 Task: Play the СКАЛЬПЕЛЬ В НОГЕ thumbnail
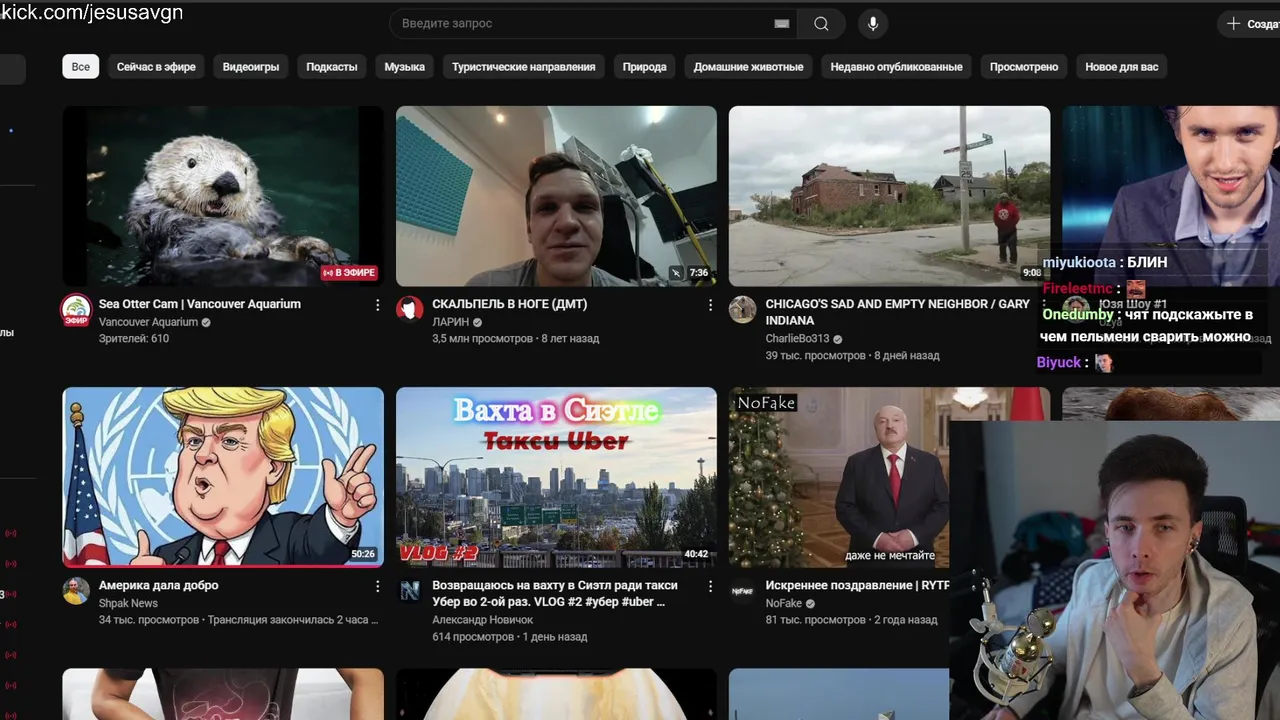click(556, 196)
